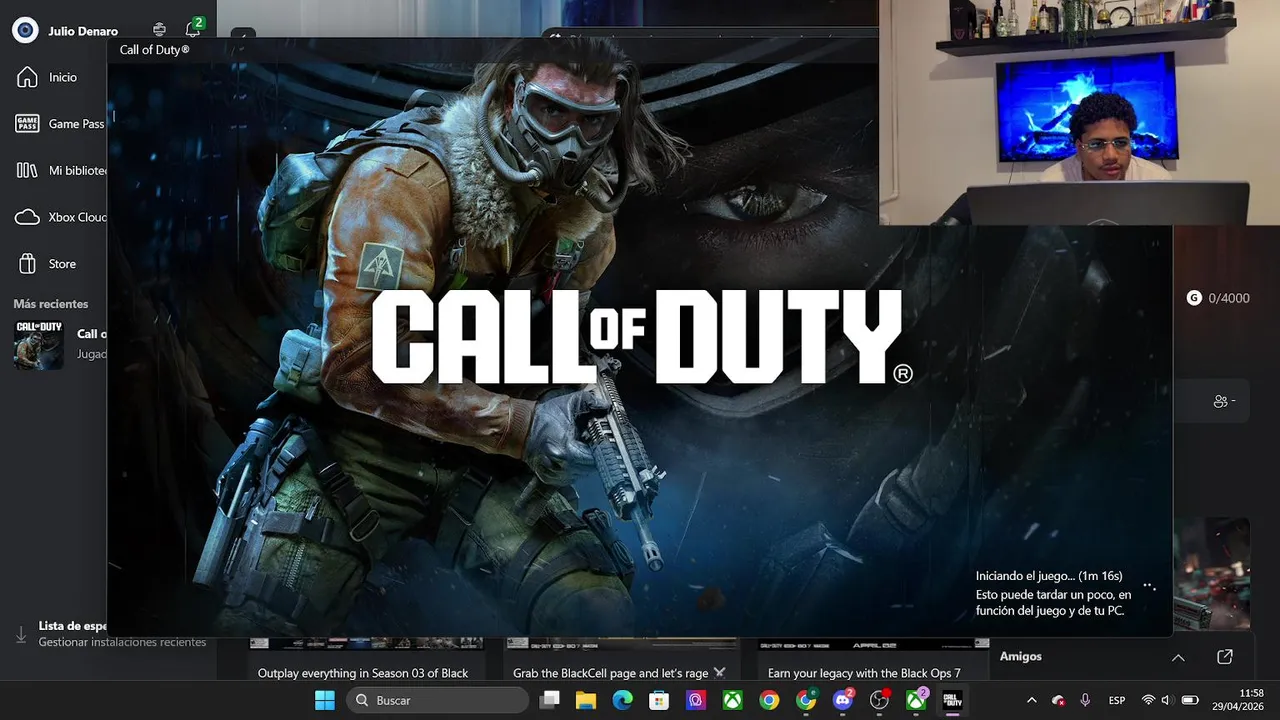Viewport: 1280px width, 720px height.
Task: Open the Call of Duty recent game thumbnail
Action: (39, 344)
